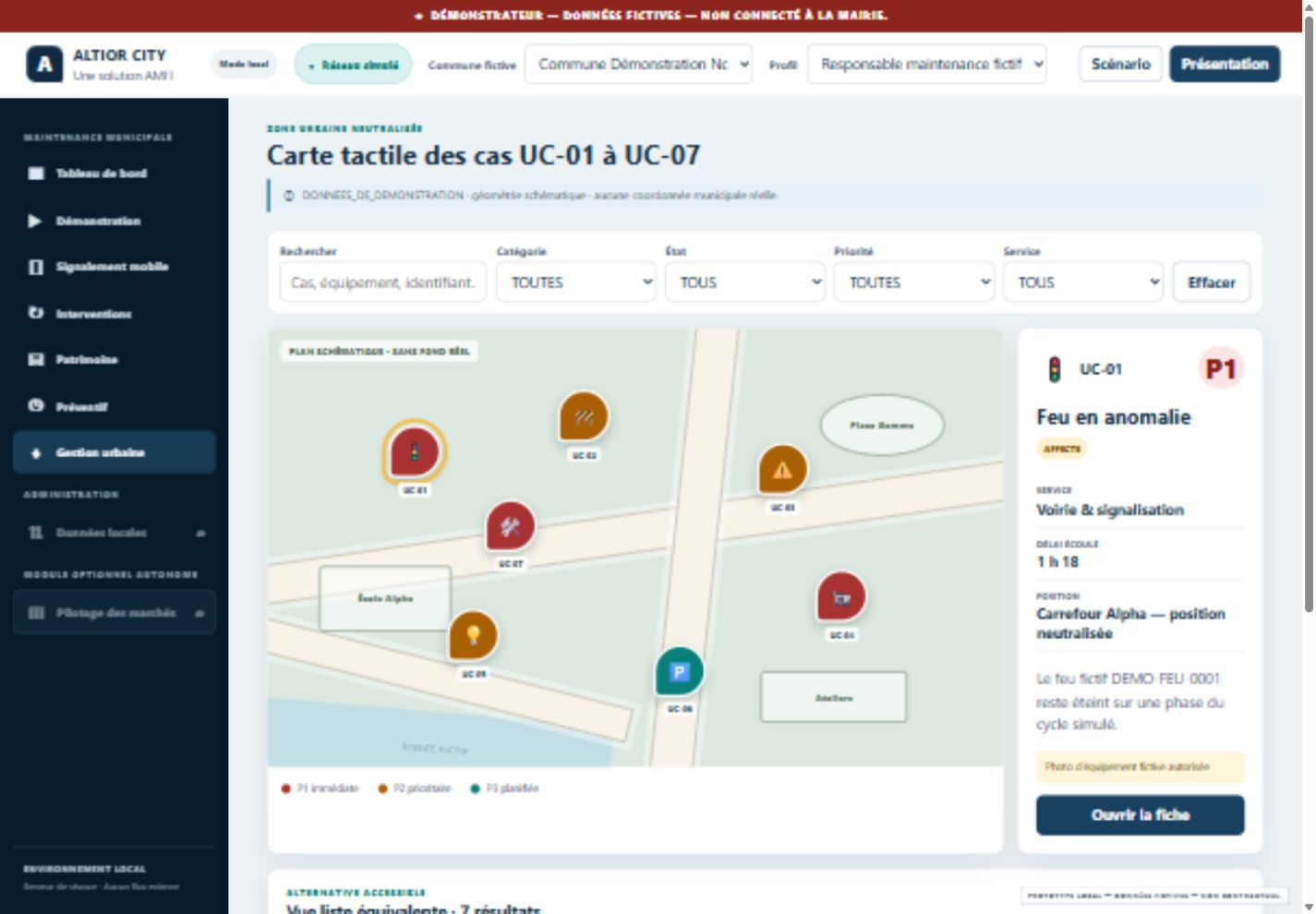Open the Commune fictive dropdown
Viewport: 1316px width, 914px height.
638,65
